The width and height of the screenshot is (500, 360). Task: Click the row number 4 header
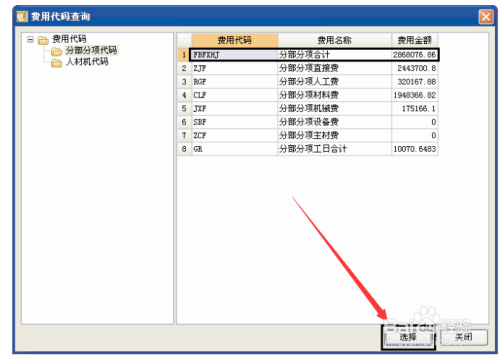click(x=184, y=95)
